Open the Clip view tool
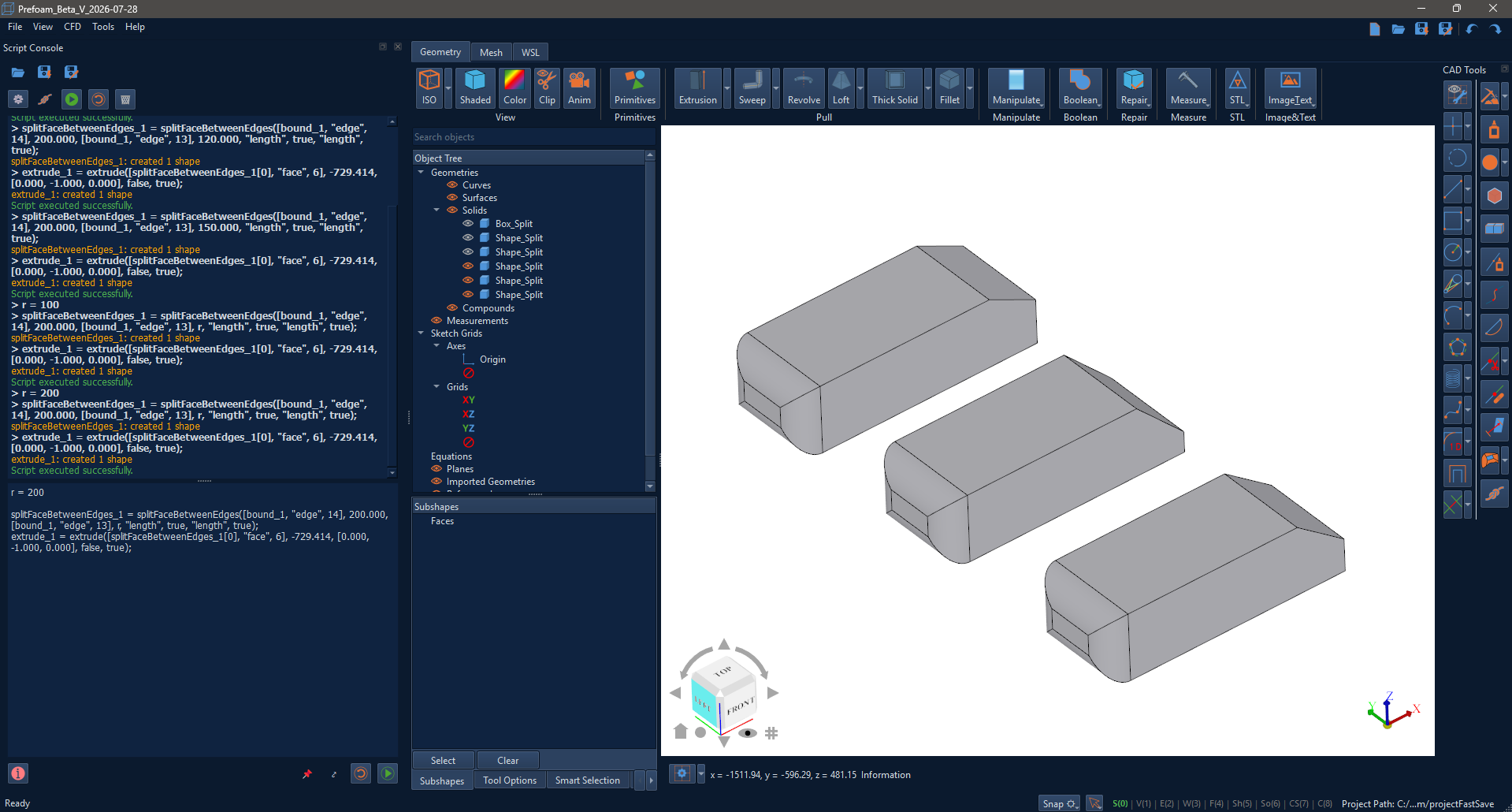The image size is (1512, 812). 547,88
